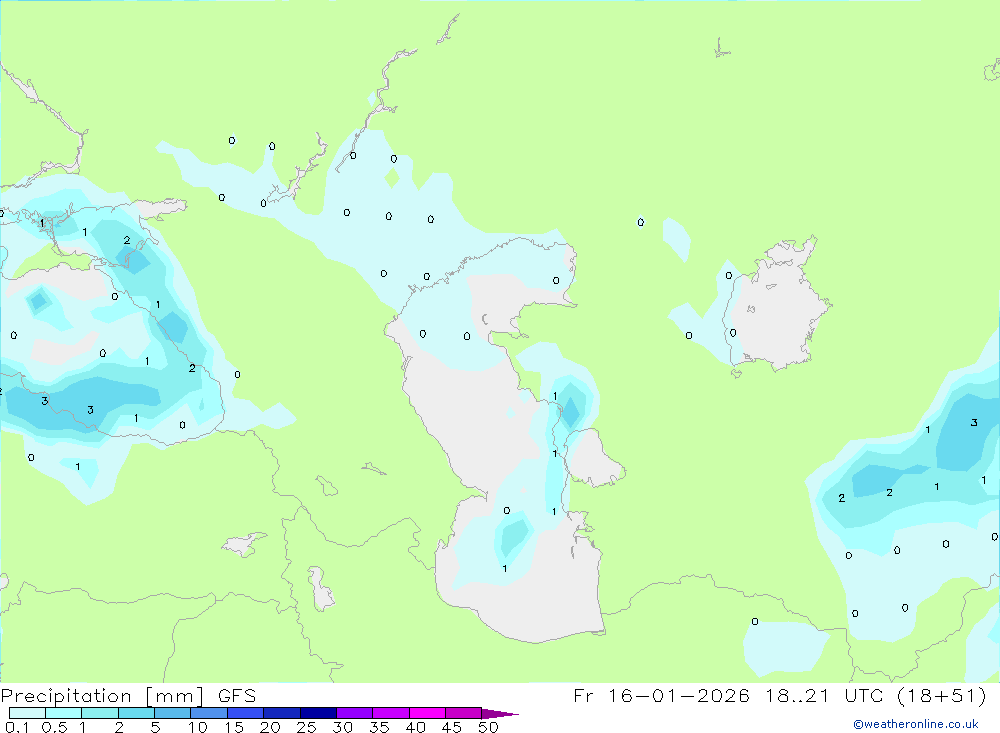Click the 'Fr 16-01-2026' date text
The image size is (1000, 733).
[661, 695]
